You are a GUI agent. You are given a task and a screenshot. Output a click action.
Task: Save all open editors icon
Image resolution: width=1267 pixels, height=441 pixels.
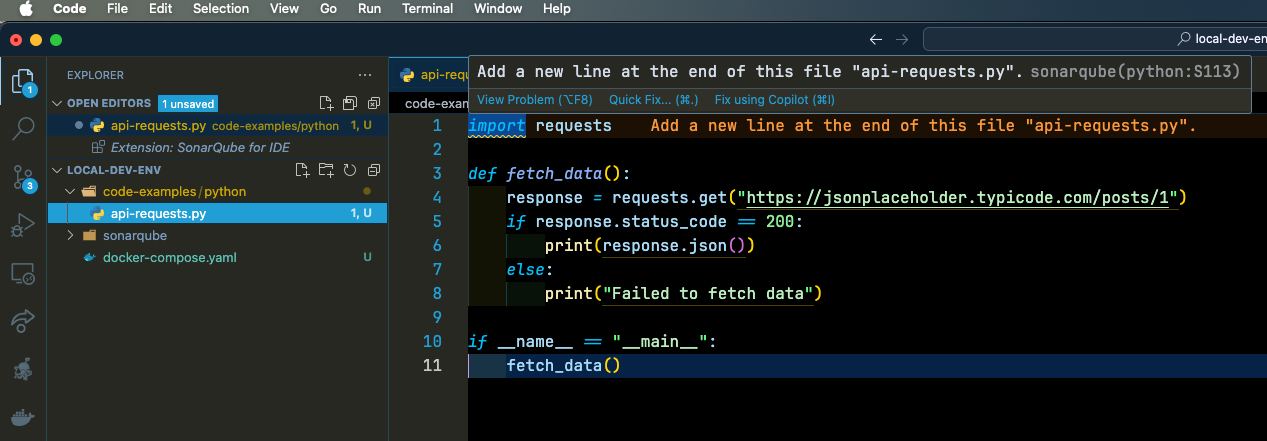(350, 103)
